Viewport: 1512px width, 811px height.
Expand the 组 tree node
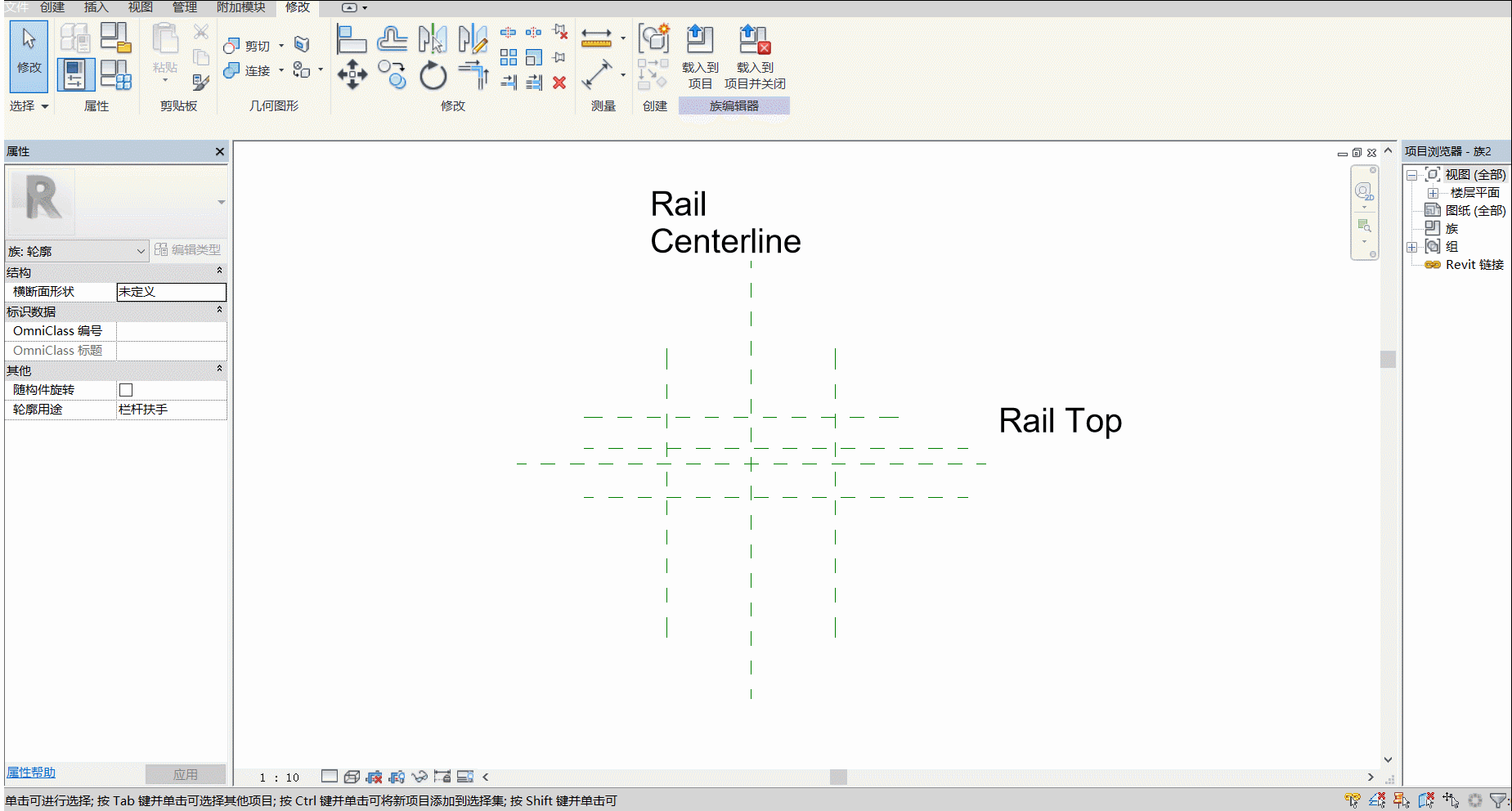pos(1411,247)
